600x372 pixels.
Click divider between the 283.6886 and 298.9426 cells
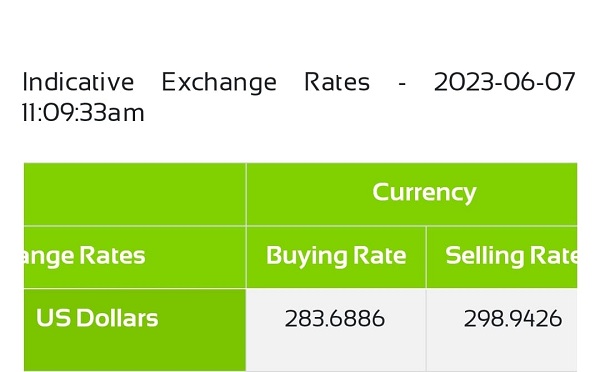pos(426,330)
